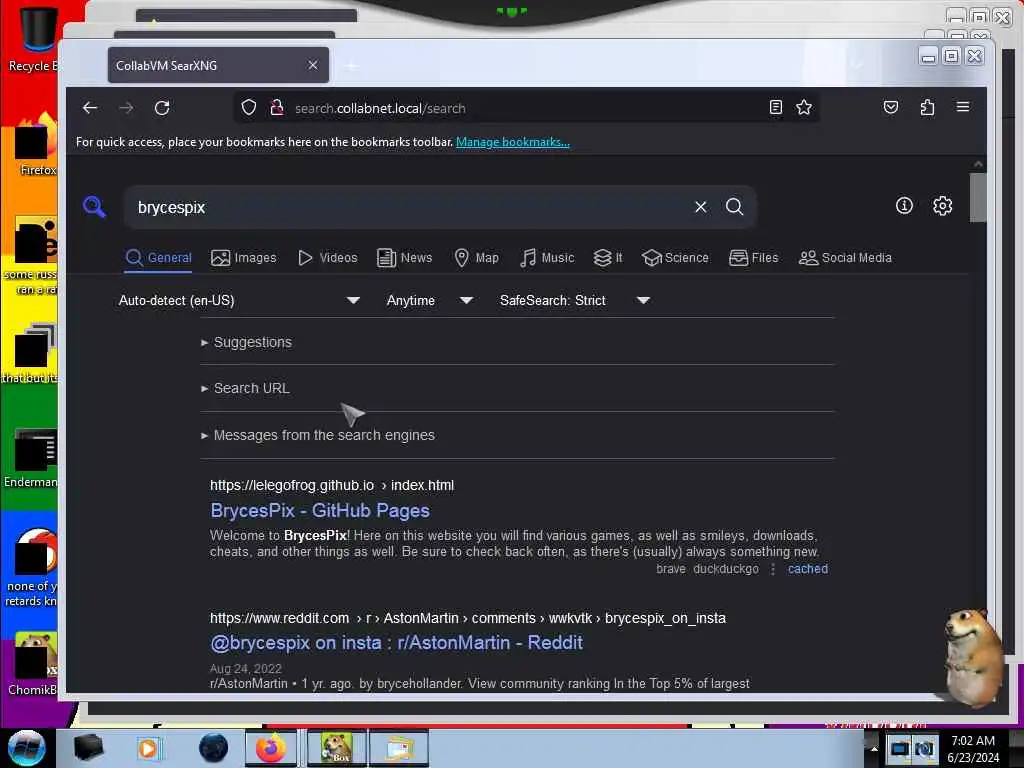The image size is (1024, 768).
Task: Click the Manage bookmarks link
Action: (x=513, y=142)
